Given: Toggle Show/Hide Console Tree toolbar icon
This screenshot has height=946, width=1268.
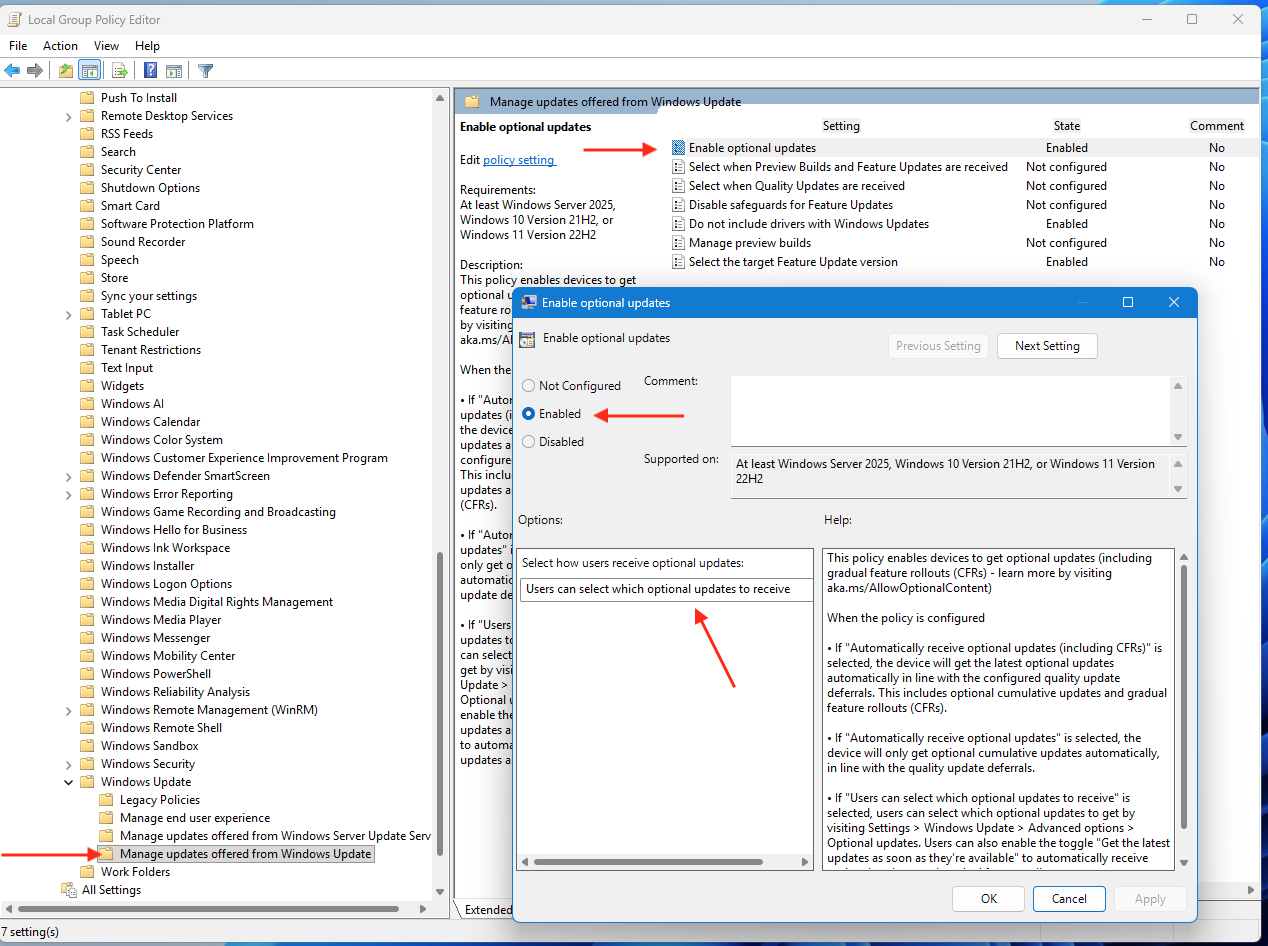Looking at the screenshot, I should point(90,70).
